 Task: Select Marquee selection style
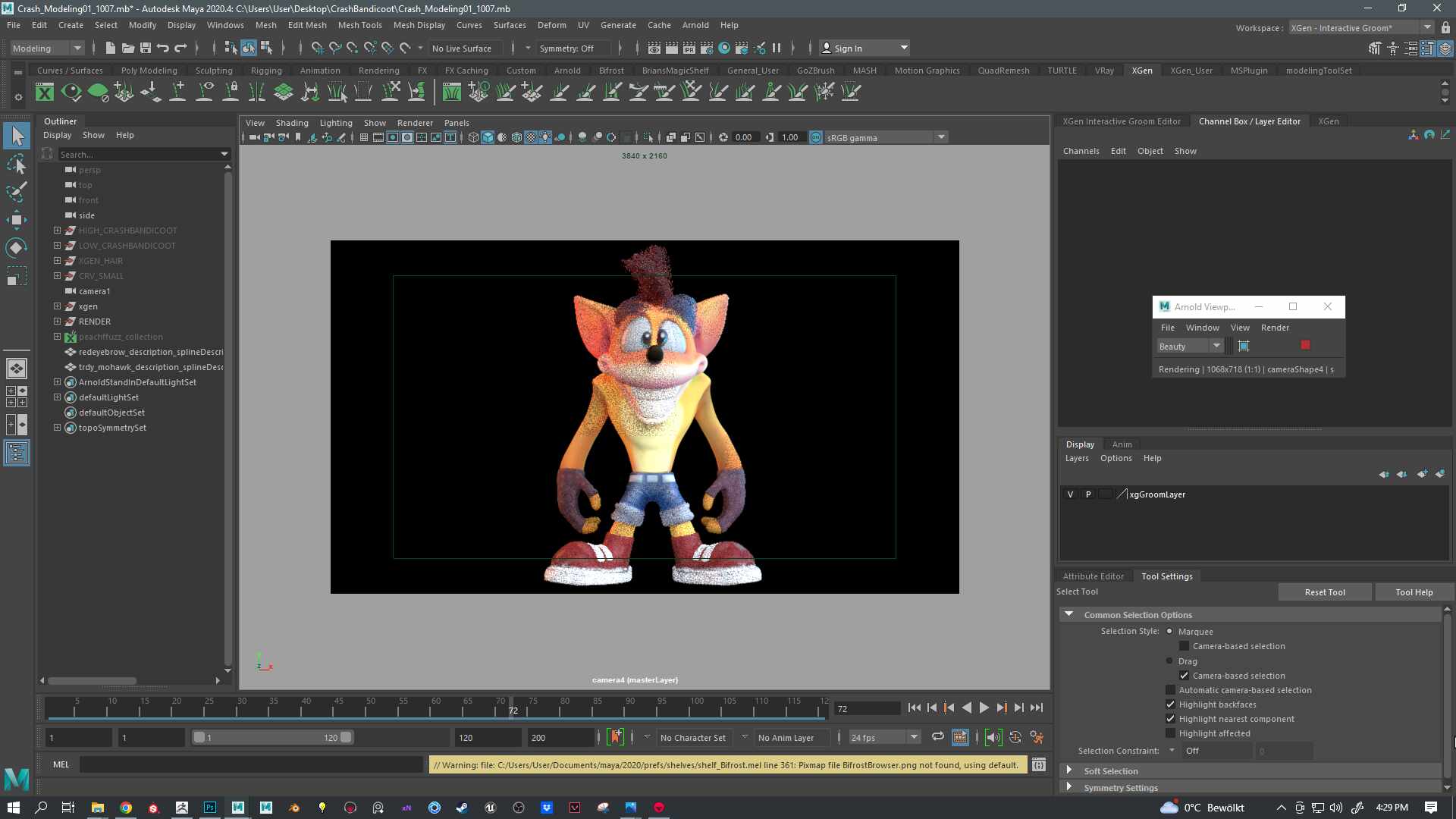[x=1169, y=631]
